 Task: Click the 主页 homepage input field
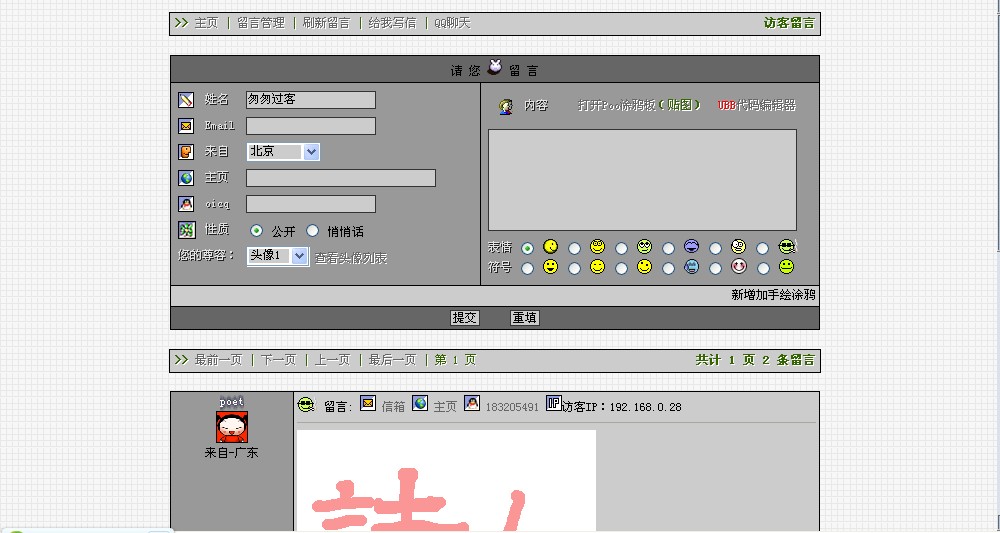[341, 178]
